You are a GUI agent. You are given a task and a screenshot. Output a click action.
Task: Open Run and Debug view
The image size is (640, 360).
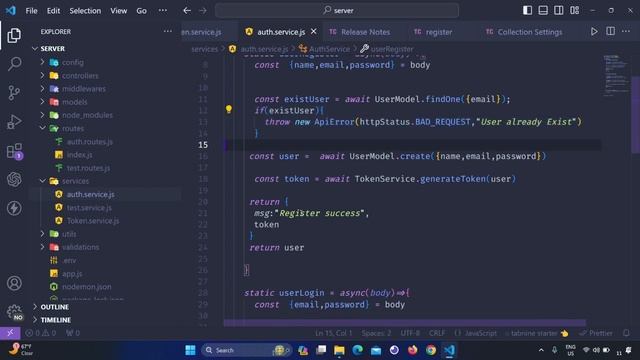[x=14, y=122]
